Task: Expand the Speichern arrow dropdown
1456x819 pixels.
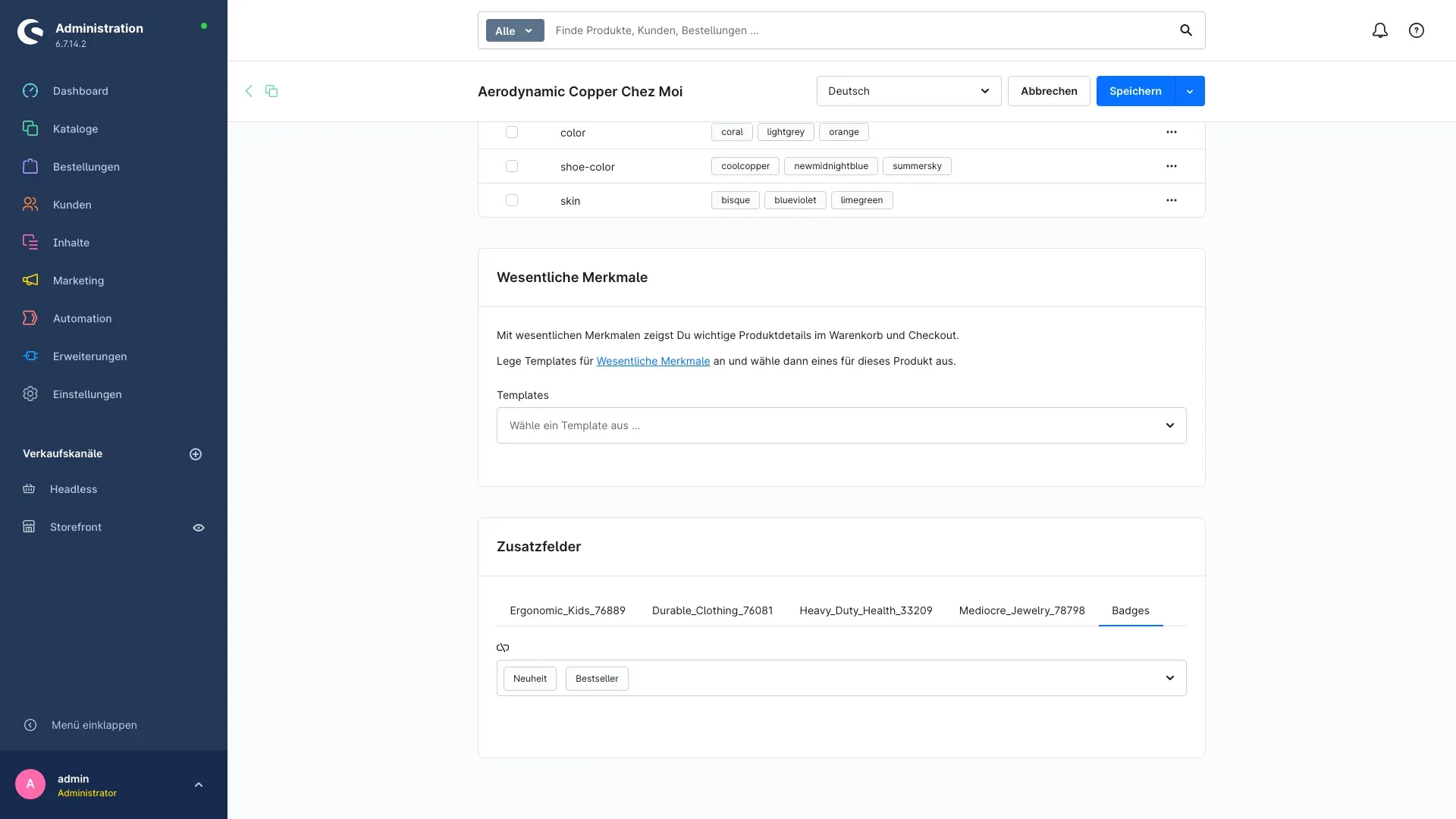Action: (x=1190, y=91)
